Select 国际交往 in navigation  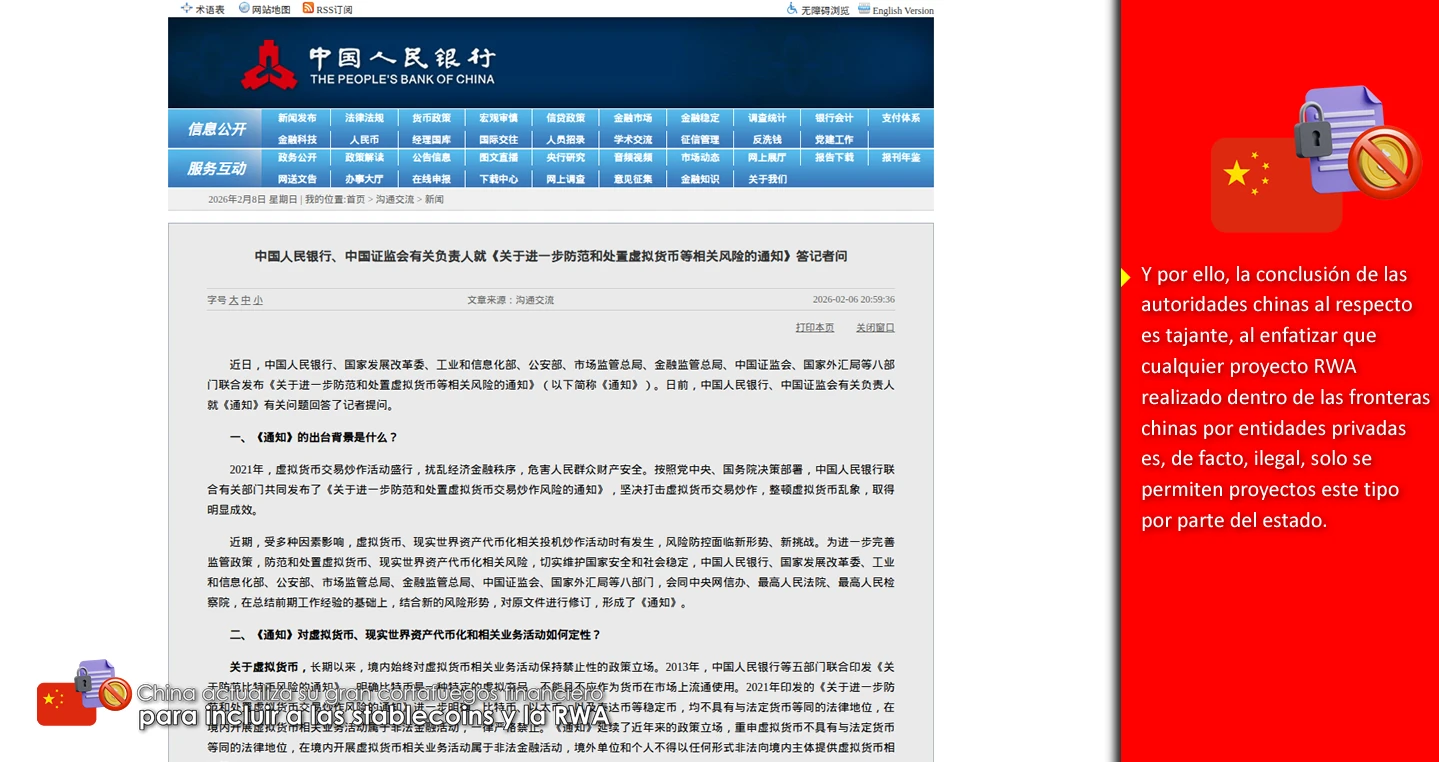pos(498,140)
